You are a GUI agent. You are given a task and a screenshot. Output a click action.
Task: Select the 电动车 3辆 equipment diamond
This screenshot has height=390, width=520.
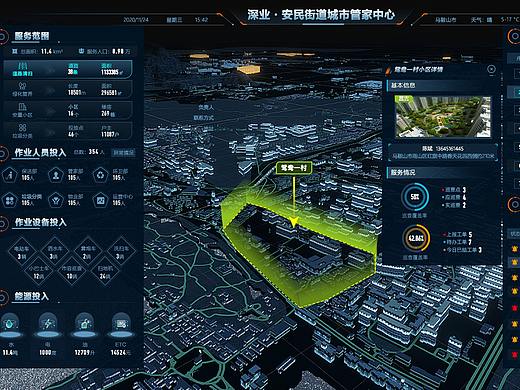[x=22, y=252]
